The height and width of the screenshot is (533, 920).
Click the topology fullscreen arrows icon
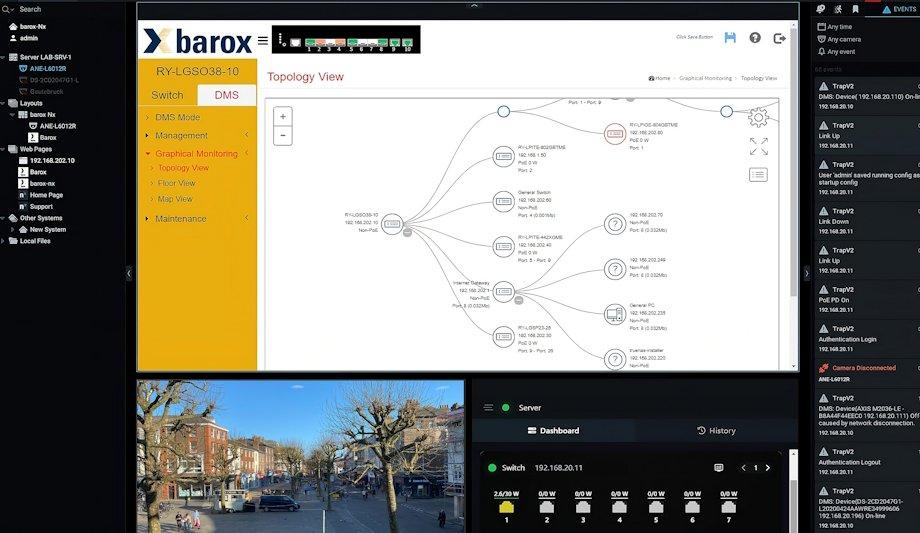(x=759, y=147)
